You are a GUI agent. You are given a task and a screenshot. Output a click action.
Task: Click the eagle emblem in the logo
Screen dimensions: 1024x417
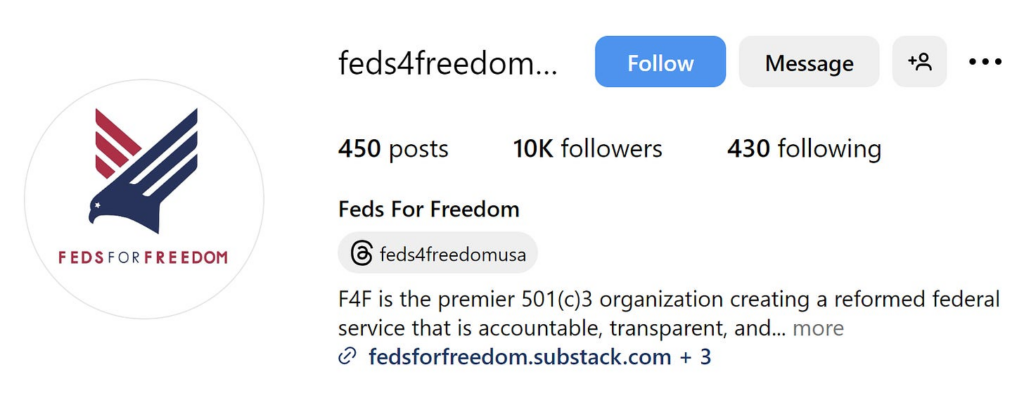coord(144,165)
